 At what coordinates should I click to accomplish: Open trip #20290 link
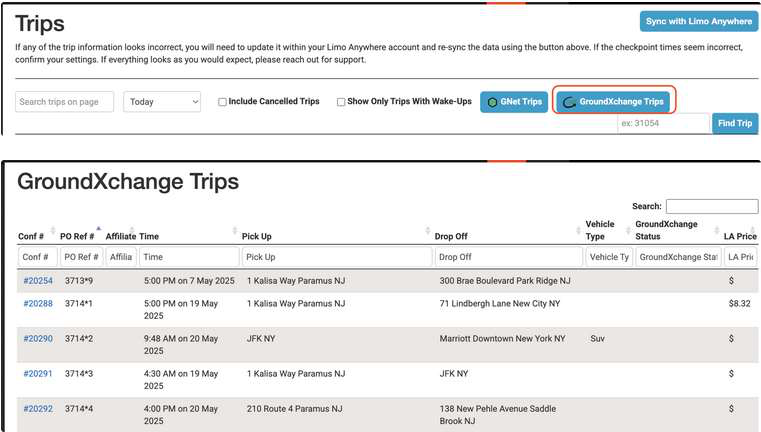[x=38, y=339]
